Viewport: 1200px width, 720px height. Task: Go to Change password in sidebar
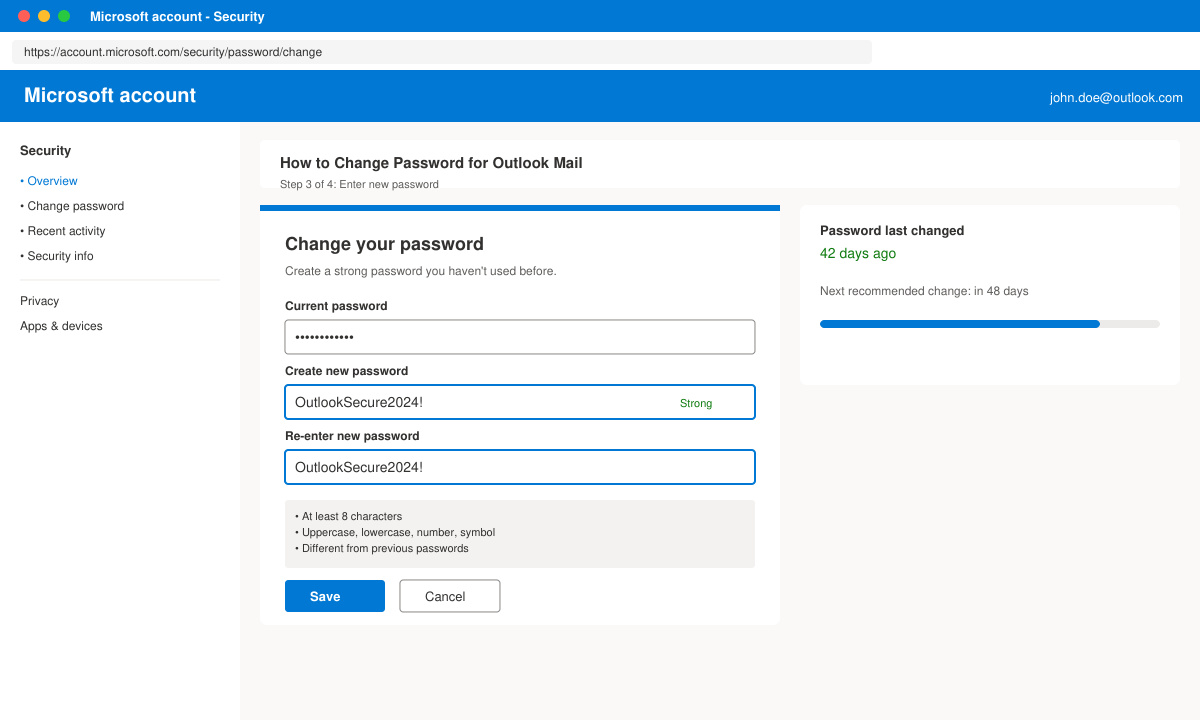[72, 206]
